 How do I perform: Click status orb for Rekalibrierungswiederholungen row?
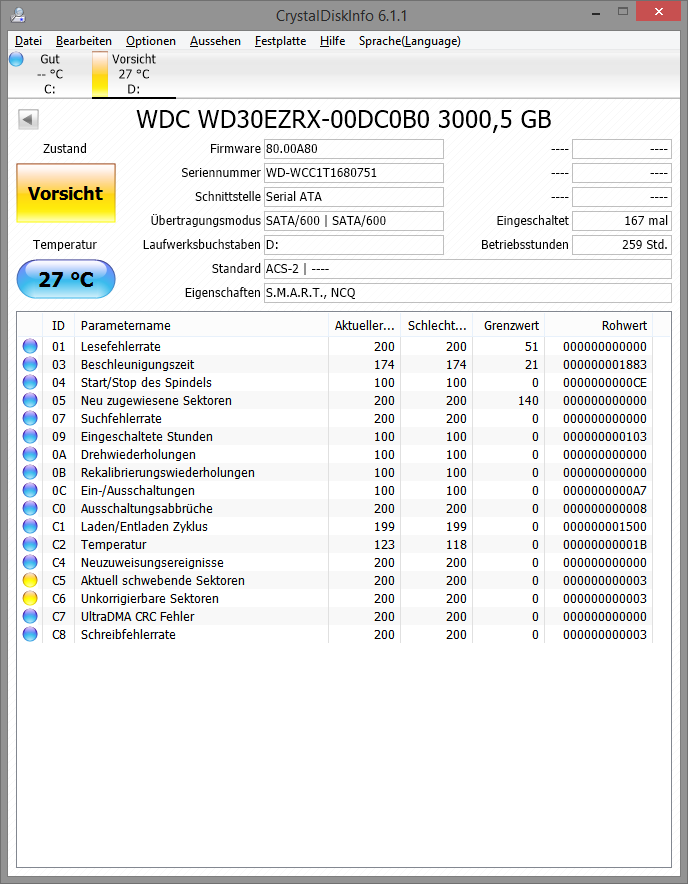(30, 472)
